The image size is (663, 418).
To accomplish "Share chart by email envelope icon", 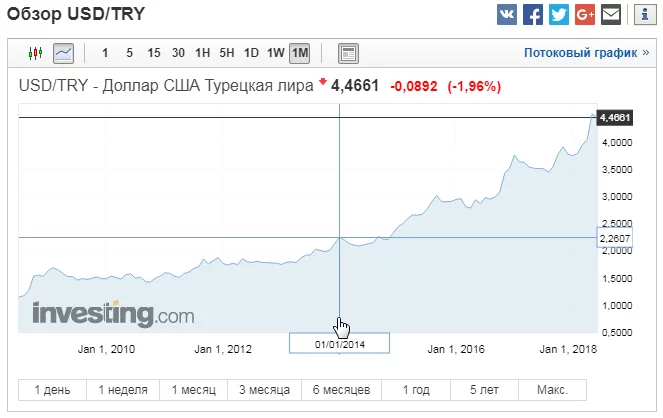I will pos(611,15).
